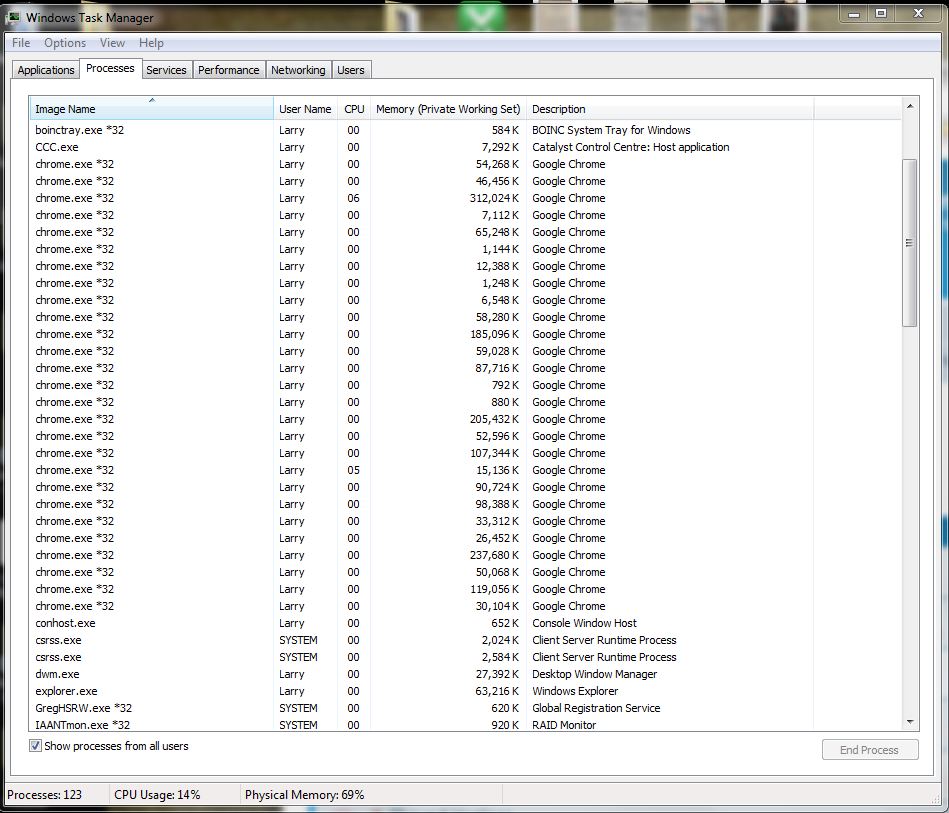
Task: Open the View menu
Action: 112,43
